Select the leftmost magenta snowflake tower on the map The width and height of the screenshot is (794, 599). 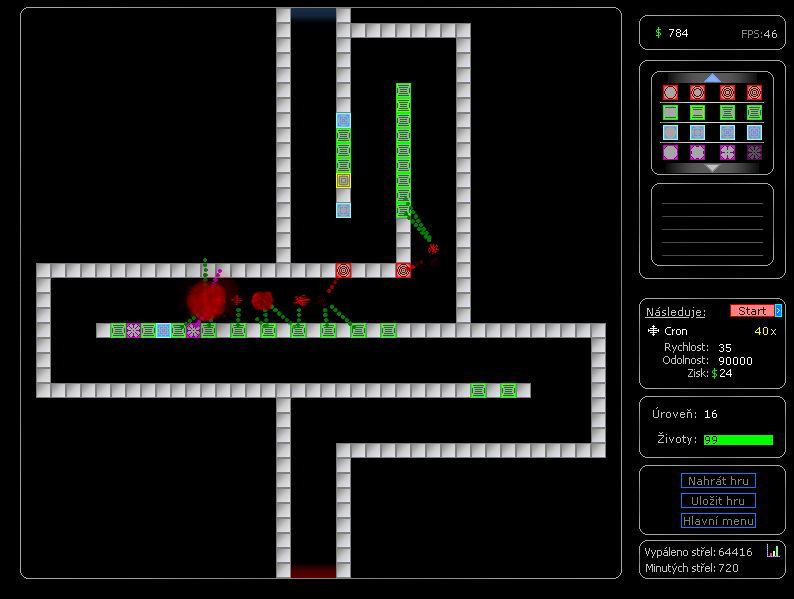pos(133,331)
